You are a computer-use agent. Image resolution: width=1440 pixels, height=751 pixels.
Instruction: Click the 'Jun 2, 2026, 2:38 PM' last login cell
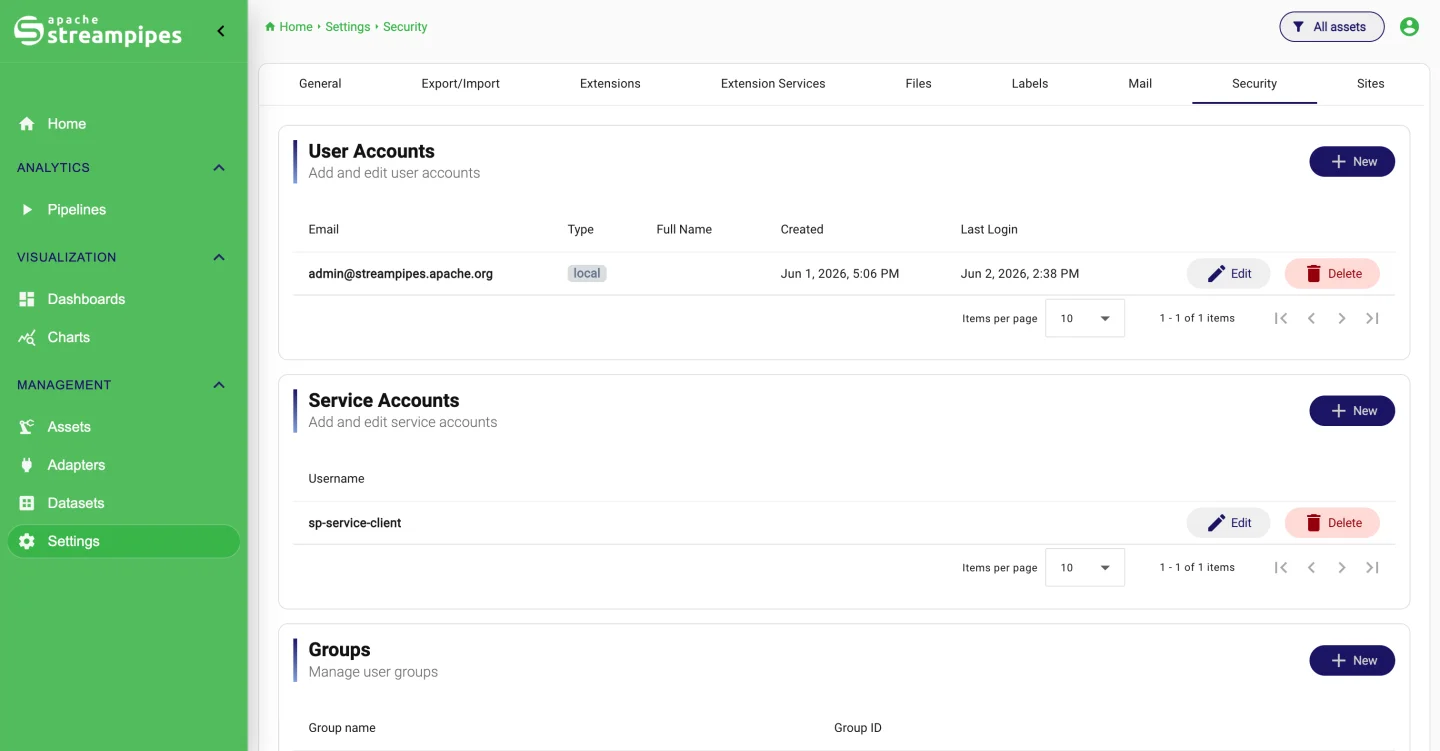(x=1020, y=274)
